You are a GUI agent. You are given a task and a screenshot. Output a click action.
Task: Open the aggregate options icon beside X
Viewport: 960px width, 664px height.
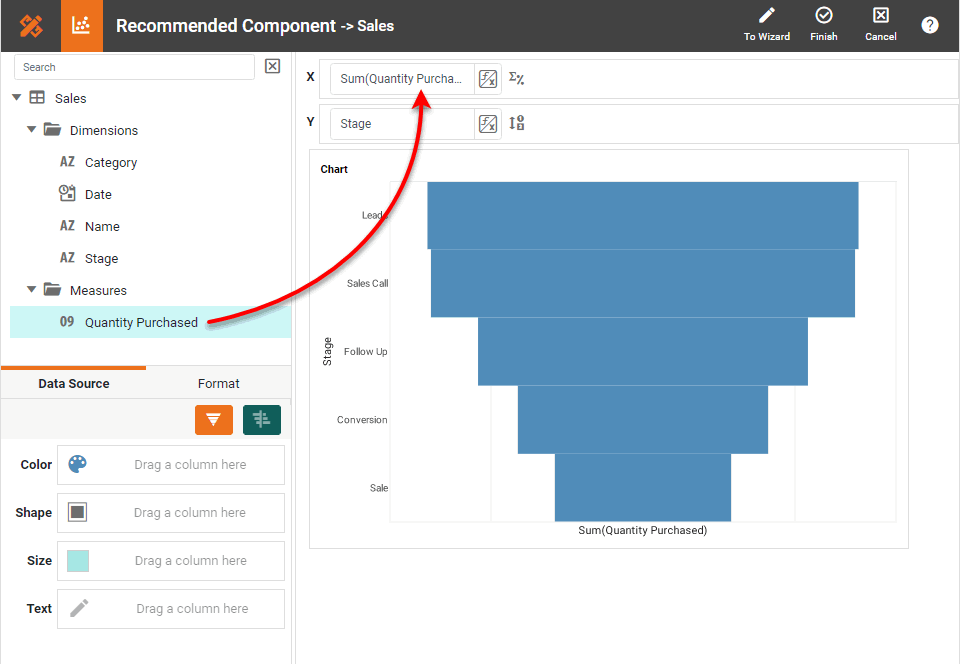click(x=517, y=78)
